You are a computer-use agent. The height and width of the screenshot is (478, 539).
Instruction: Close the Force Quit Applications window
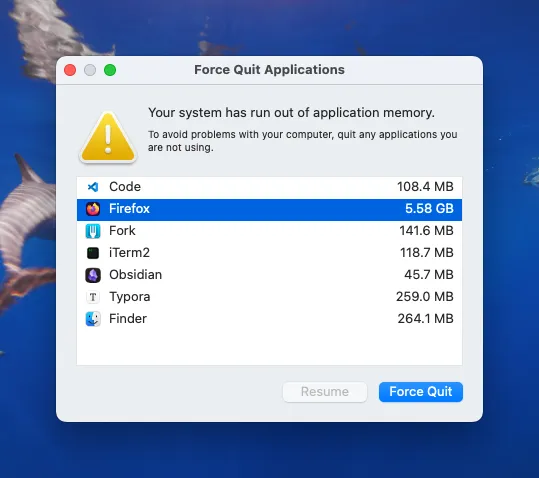[x=70, y=70]
